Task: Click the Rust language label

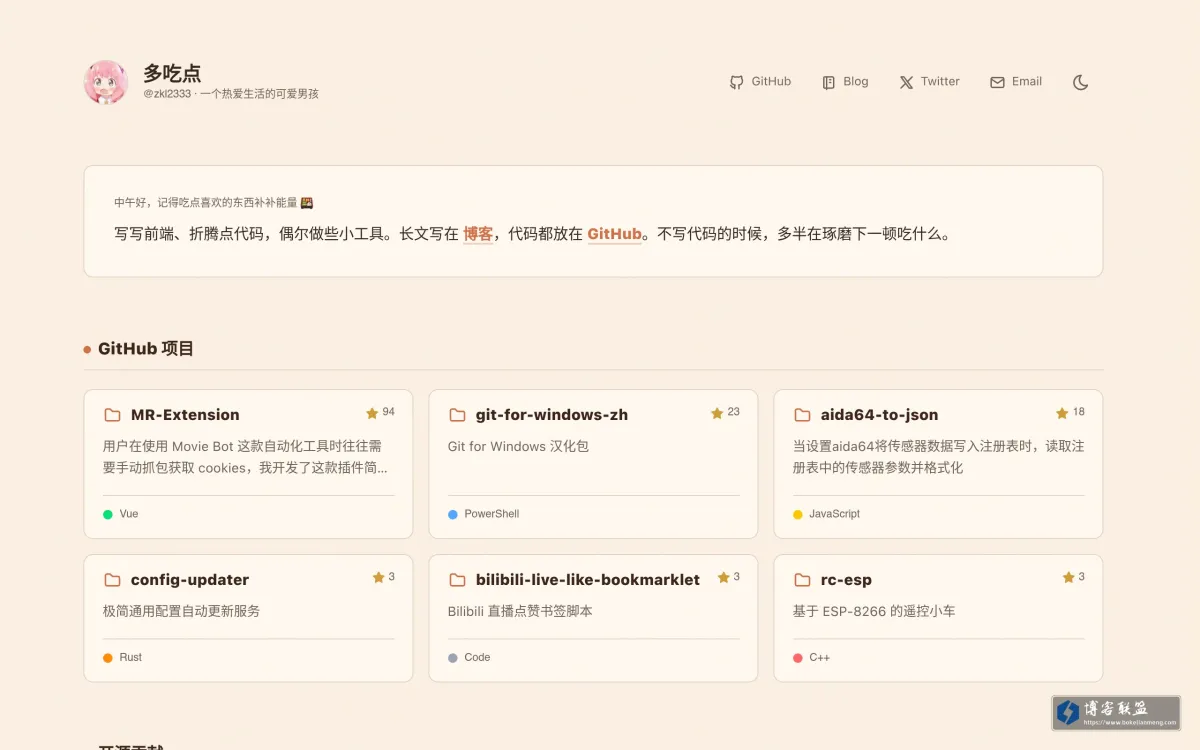Action: (x=131, y=658)
